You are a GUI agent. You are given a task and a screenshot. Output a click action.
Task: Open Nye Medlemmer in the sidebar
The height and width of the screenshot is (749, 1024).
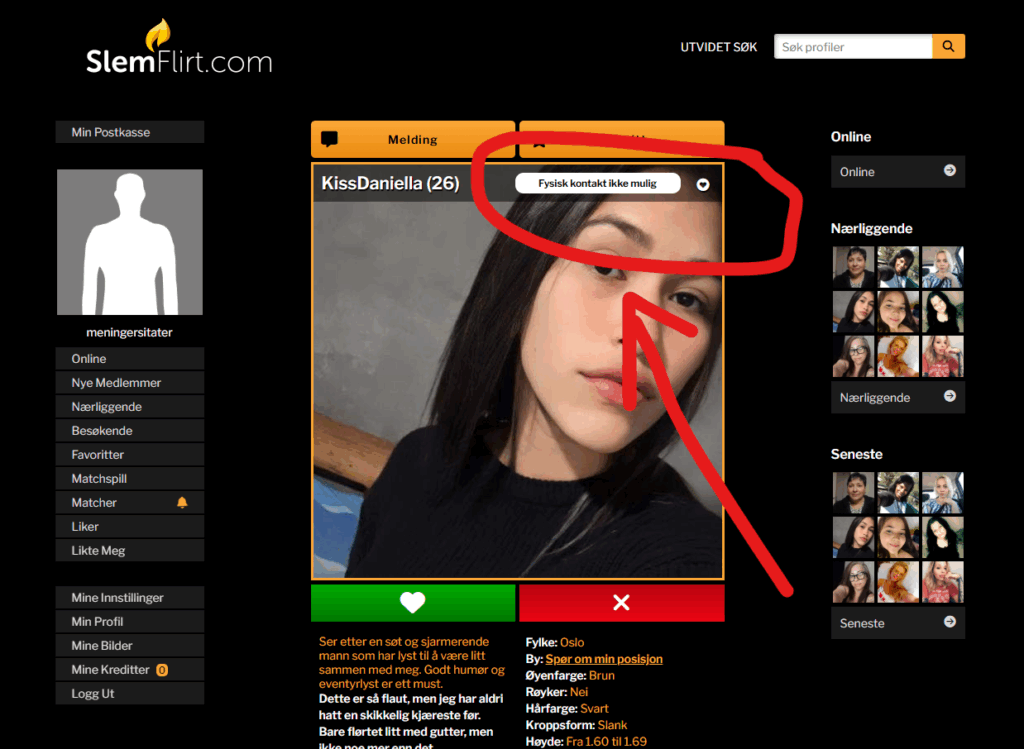pos(130,383)
